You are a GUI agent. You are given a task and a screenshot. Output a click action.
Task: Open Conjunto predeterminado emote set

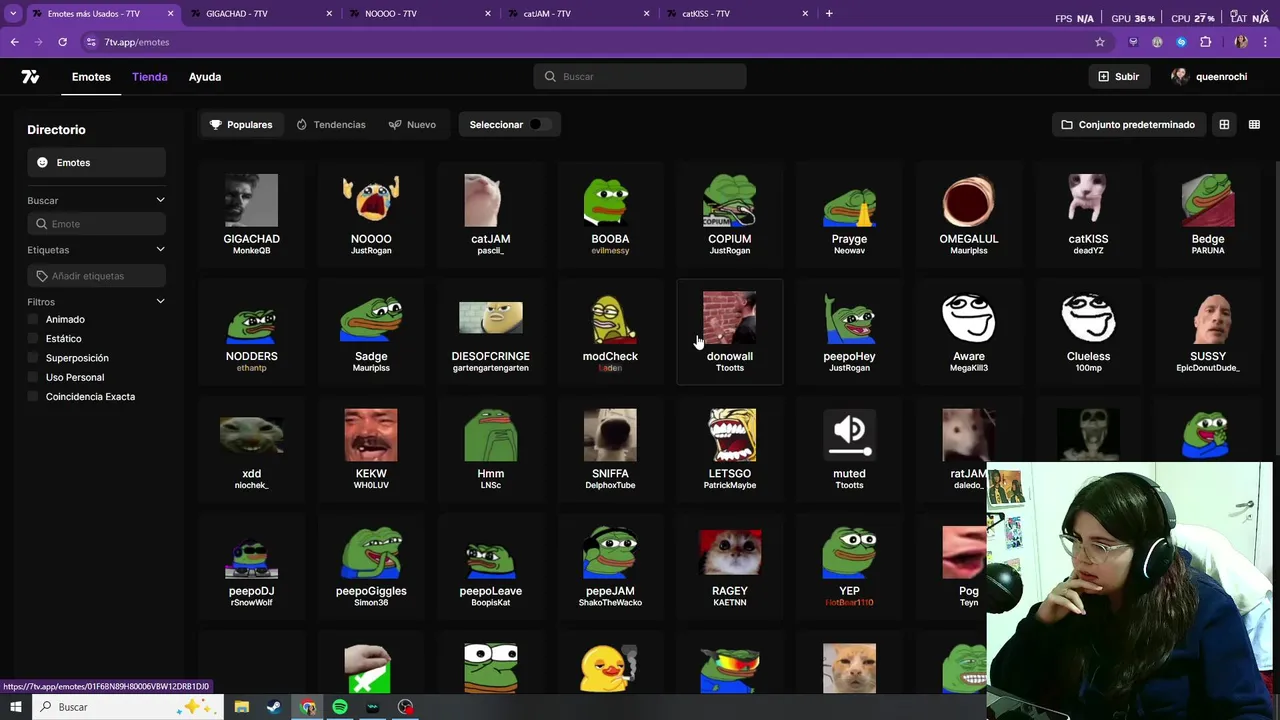pyautogui.click(x=1128, y=125)
